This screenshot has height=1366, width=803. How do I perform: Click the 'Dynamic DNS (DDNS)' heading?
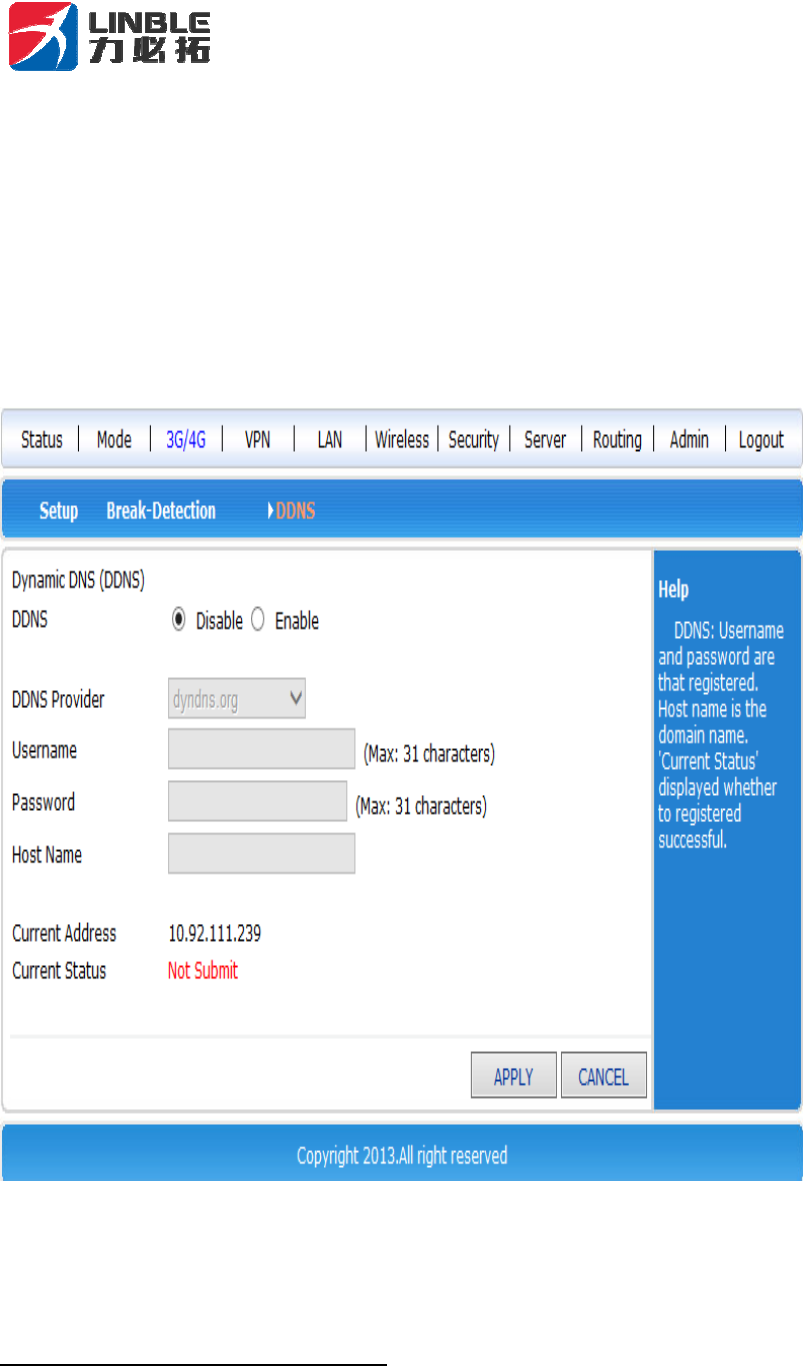tap(78, 580)
